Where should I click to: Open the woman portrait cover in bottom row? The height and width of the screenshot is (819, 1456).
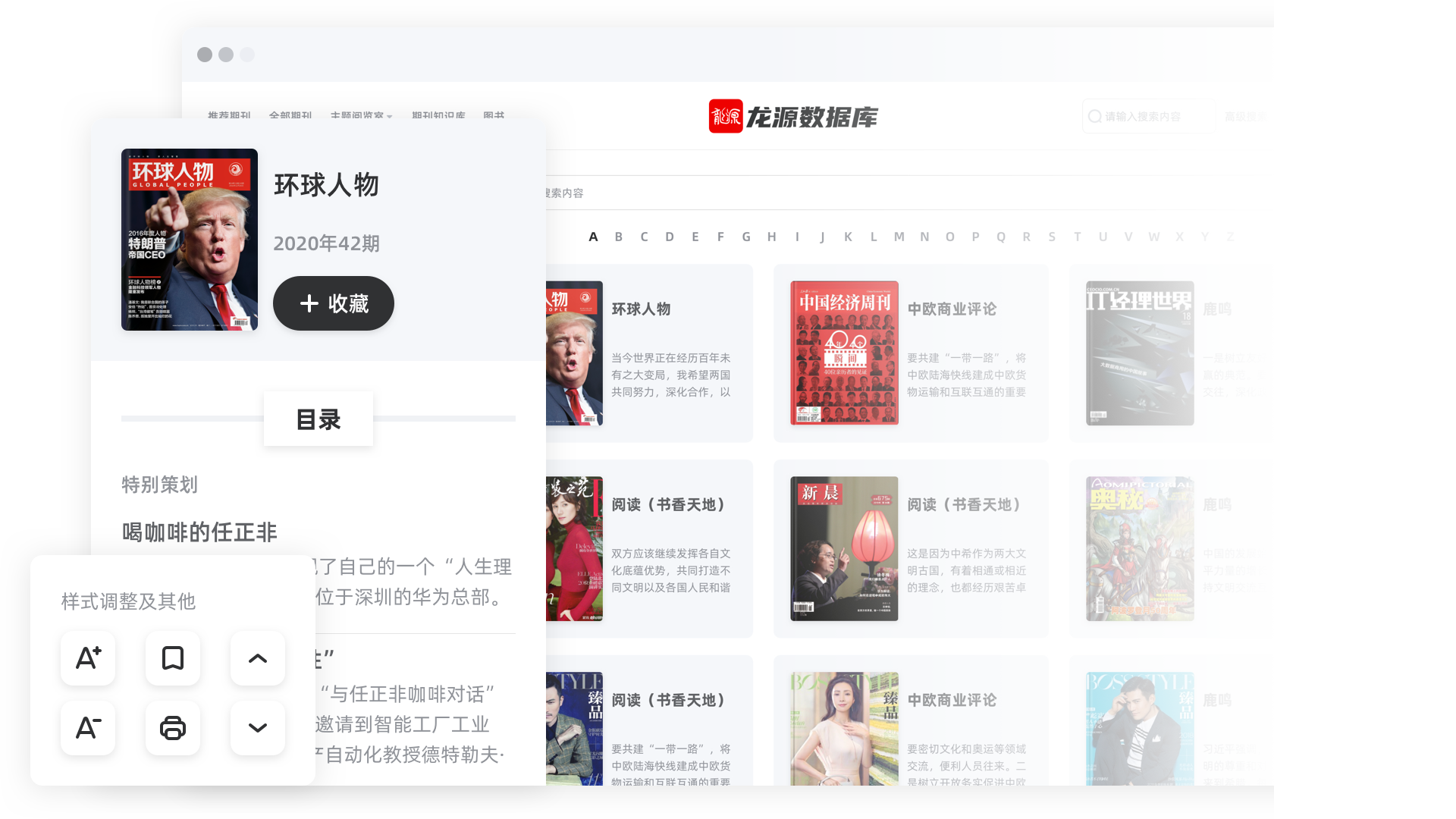(844, 729)
